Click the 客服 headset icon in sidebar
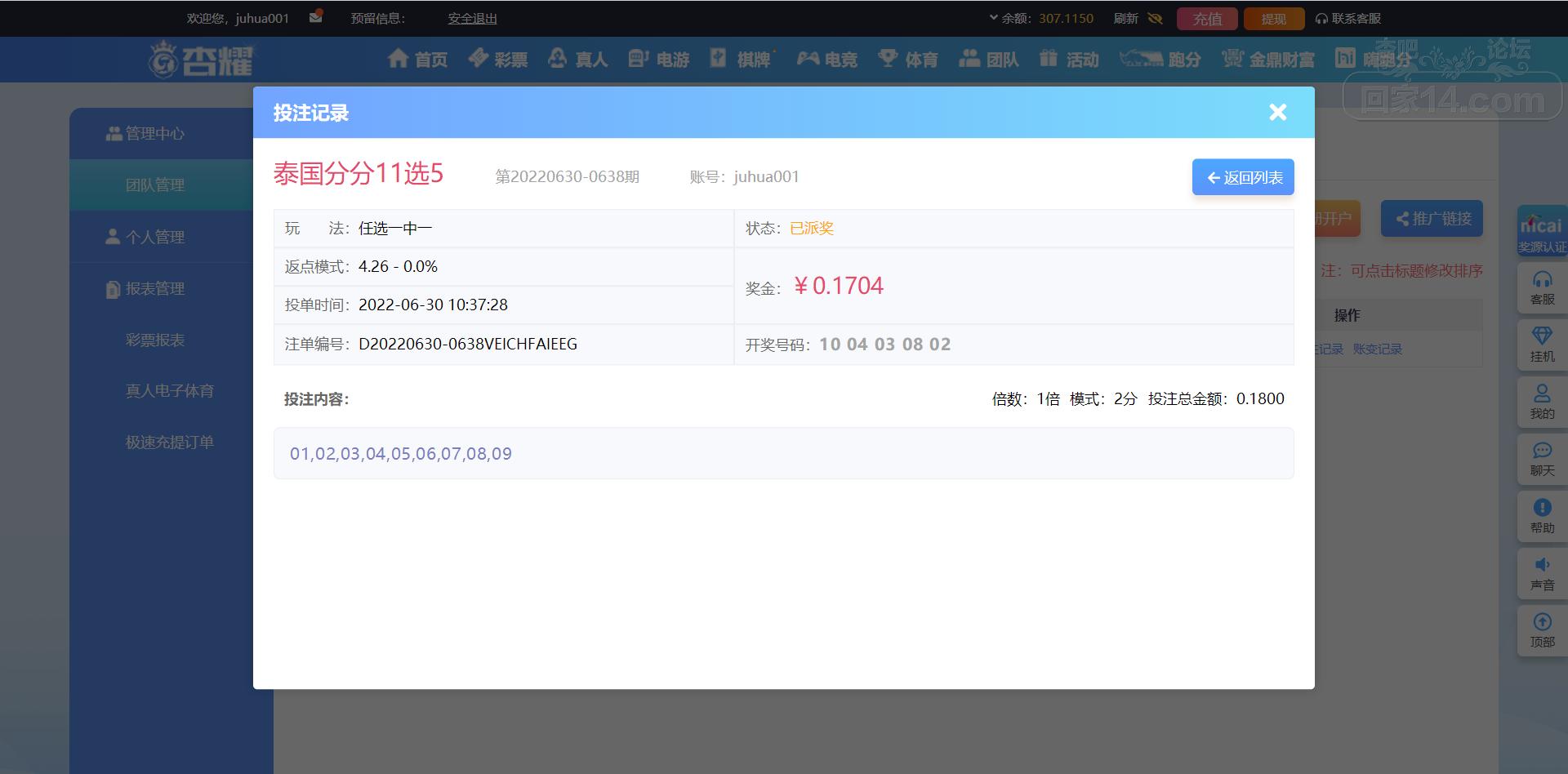 point(1542,280)
